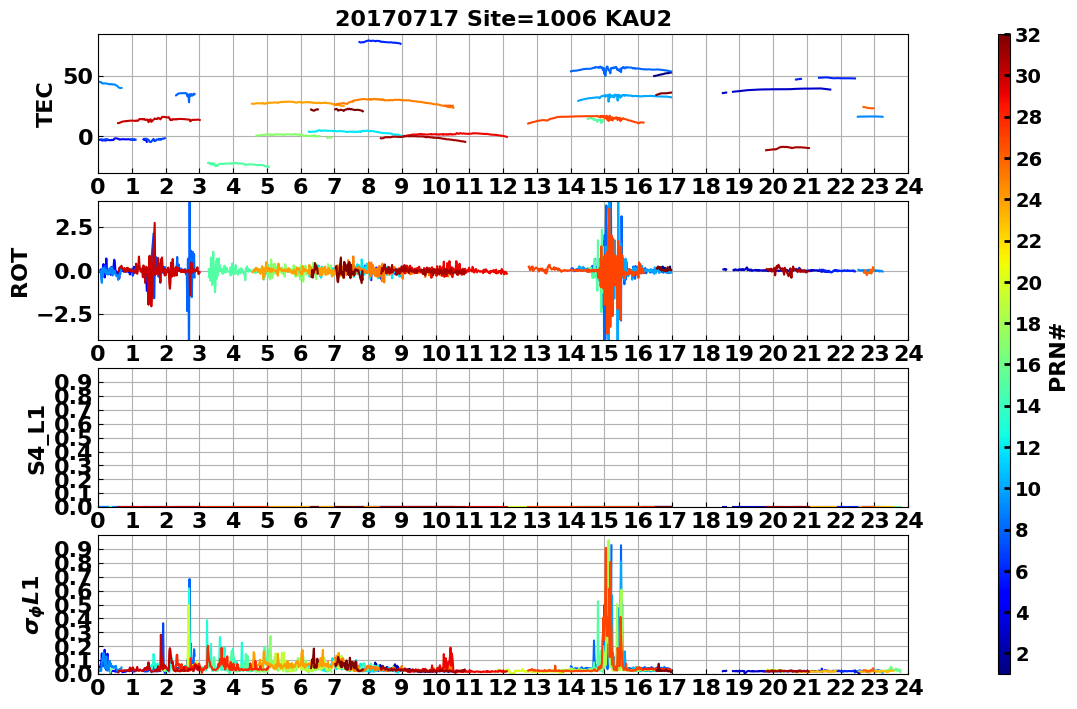Click the 26 tick on the PRN colorbar

coord(1028,159)
